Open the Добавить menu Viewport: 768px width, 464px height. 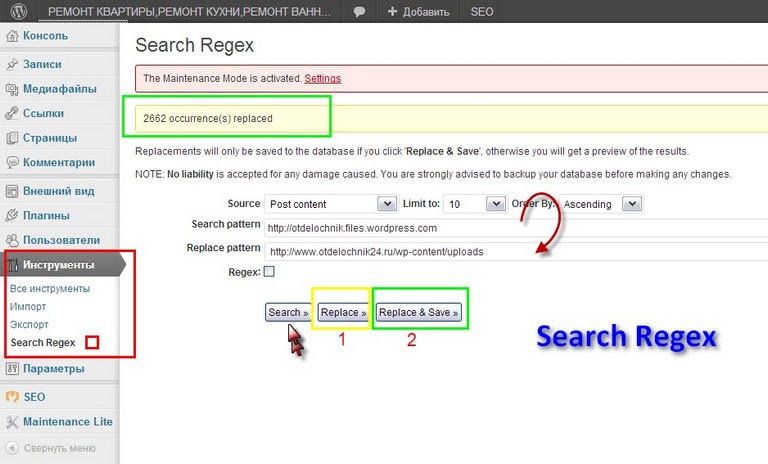(418, 12)
